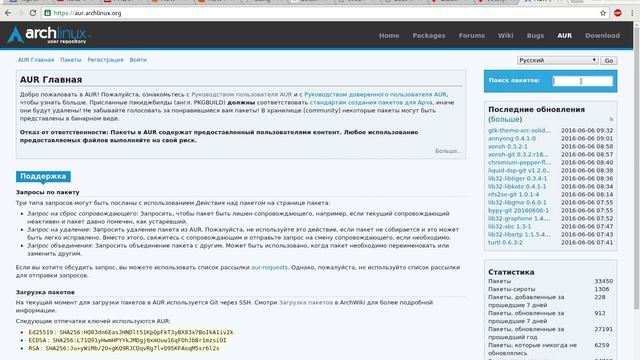Click the RSA SHA256 fingerprint text
This screenshot has width=640, height=360.
(124, 348)
